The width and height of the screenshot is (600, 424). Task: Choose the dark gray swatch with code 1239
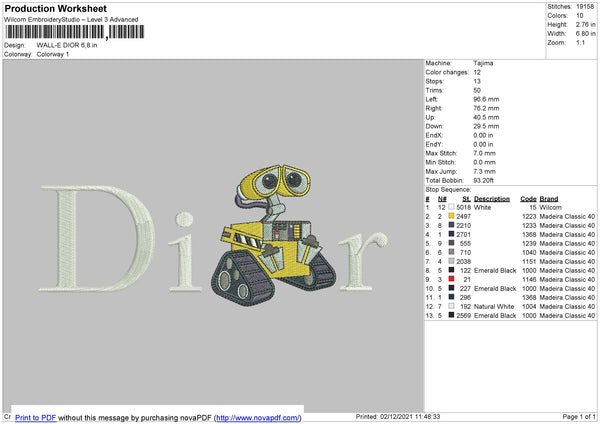pos(452,243)
